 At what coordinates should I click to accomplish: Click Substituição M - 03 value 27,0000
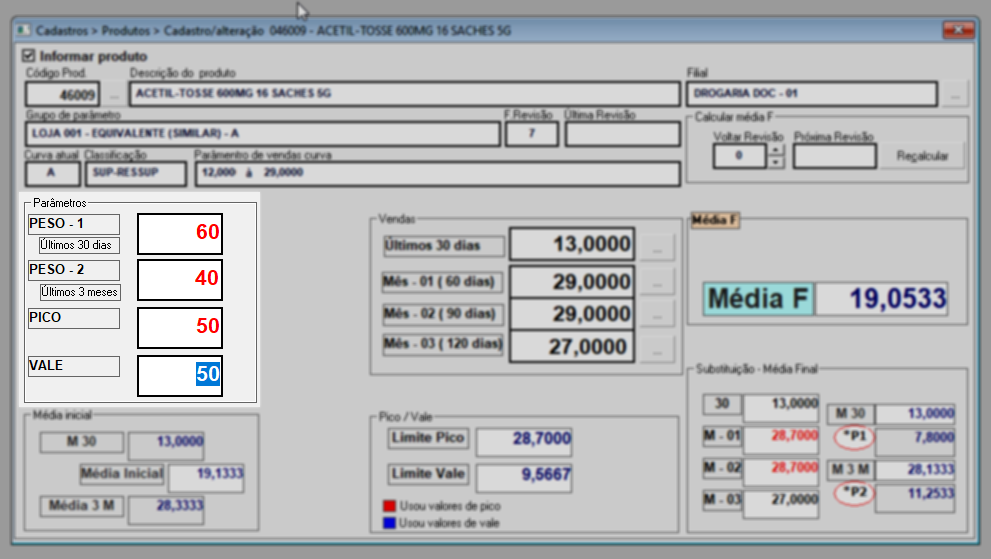pyautogui.click(x=781, y=505)
